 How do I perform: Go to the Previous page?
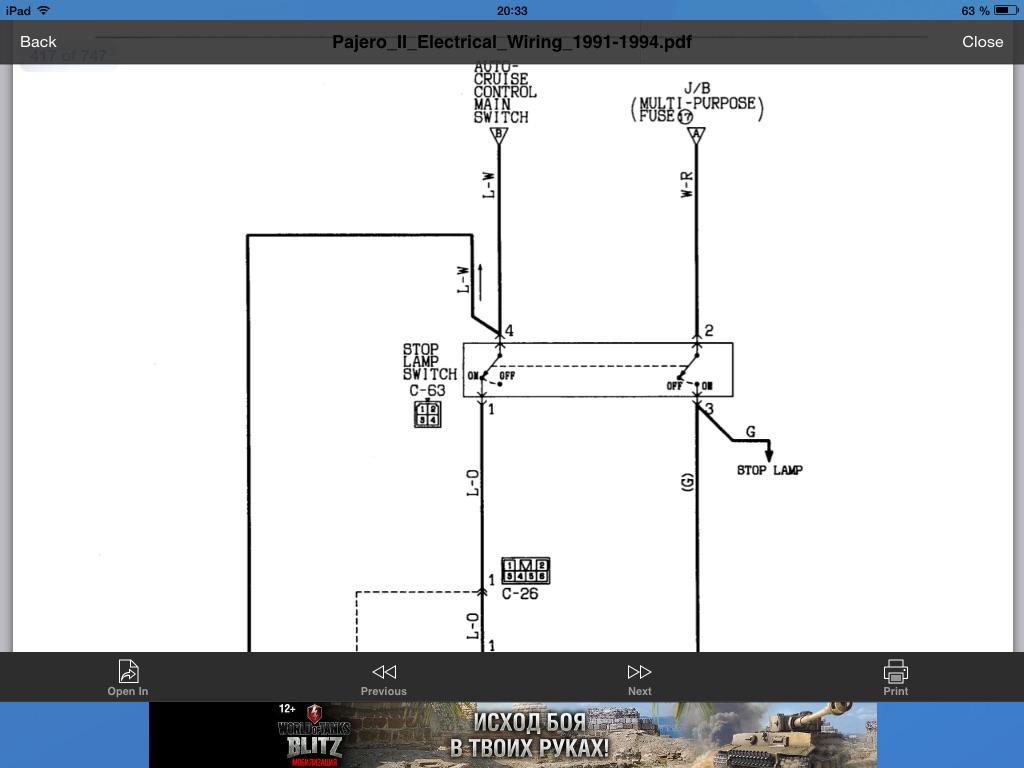pyautogui.click(x=384, y=676)
